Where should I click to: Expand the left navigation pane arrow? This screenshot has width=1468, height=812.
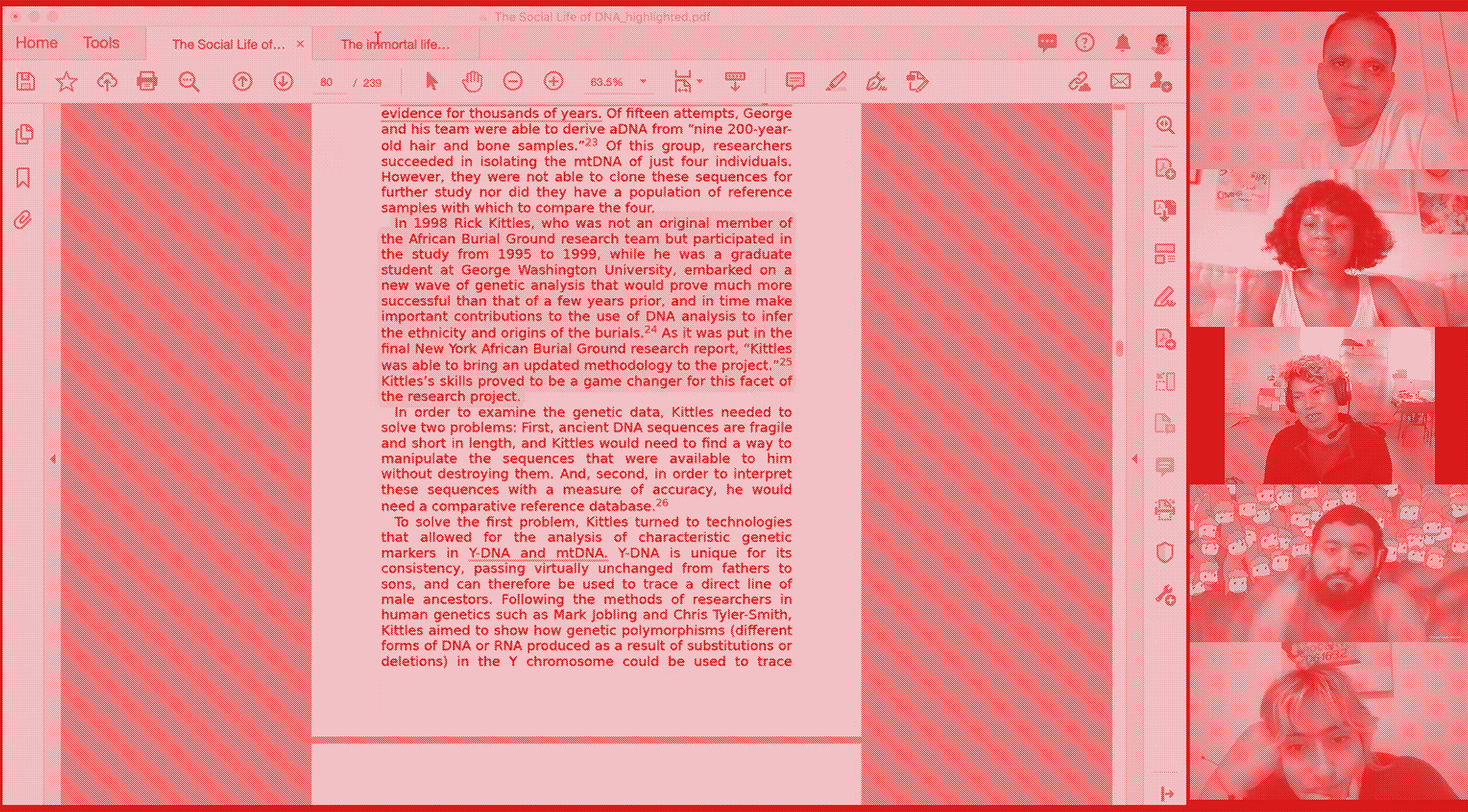coord(53,459)
